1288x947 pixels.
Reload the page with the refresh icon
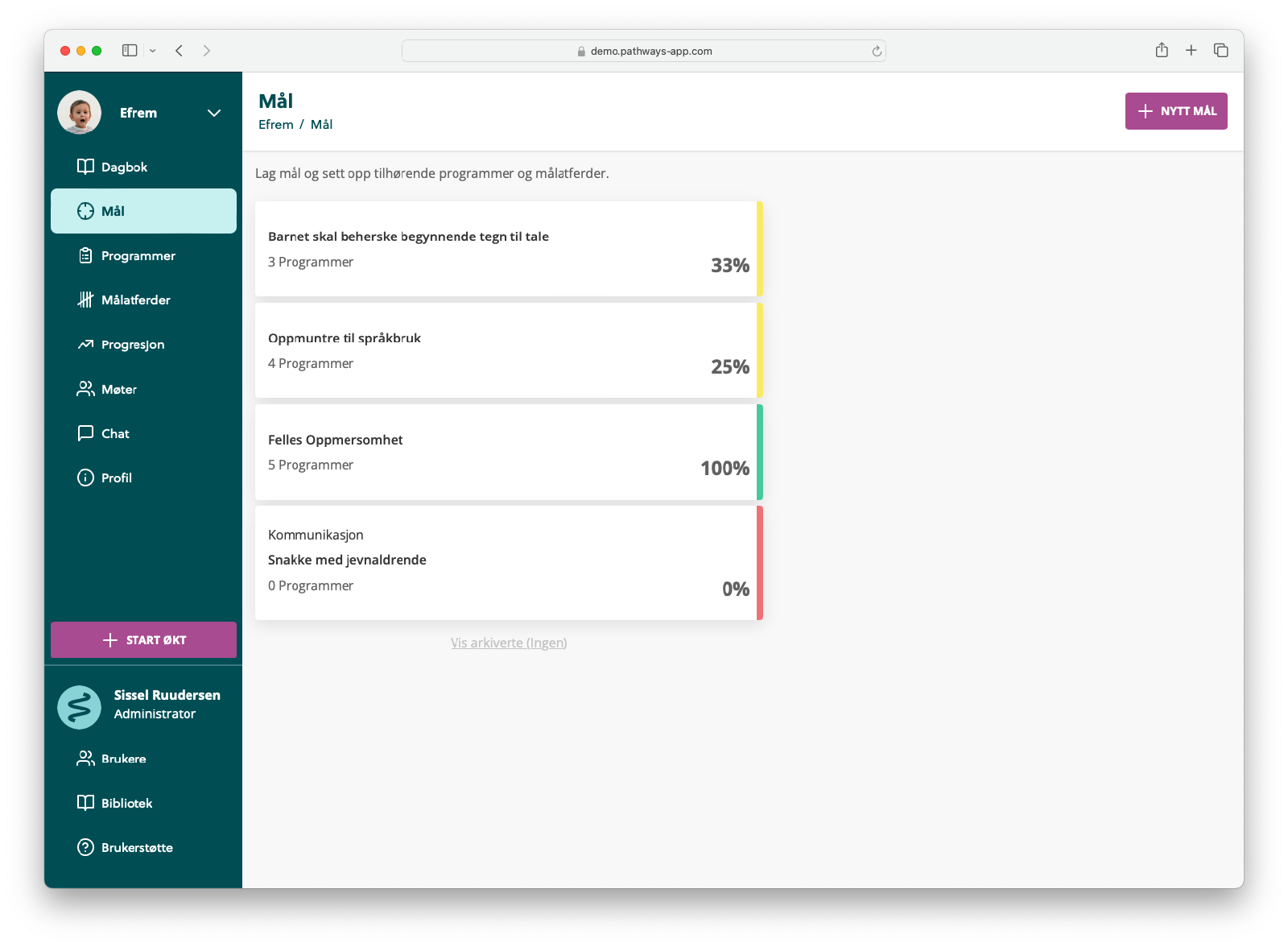coord(877,51)
